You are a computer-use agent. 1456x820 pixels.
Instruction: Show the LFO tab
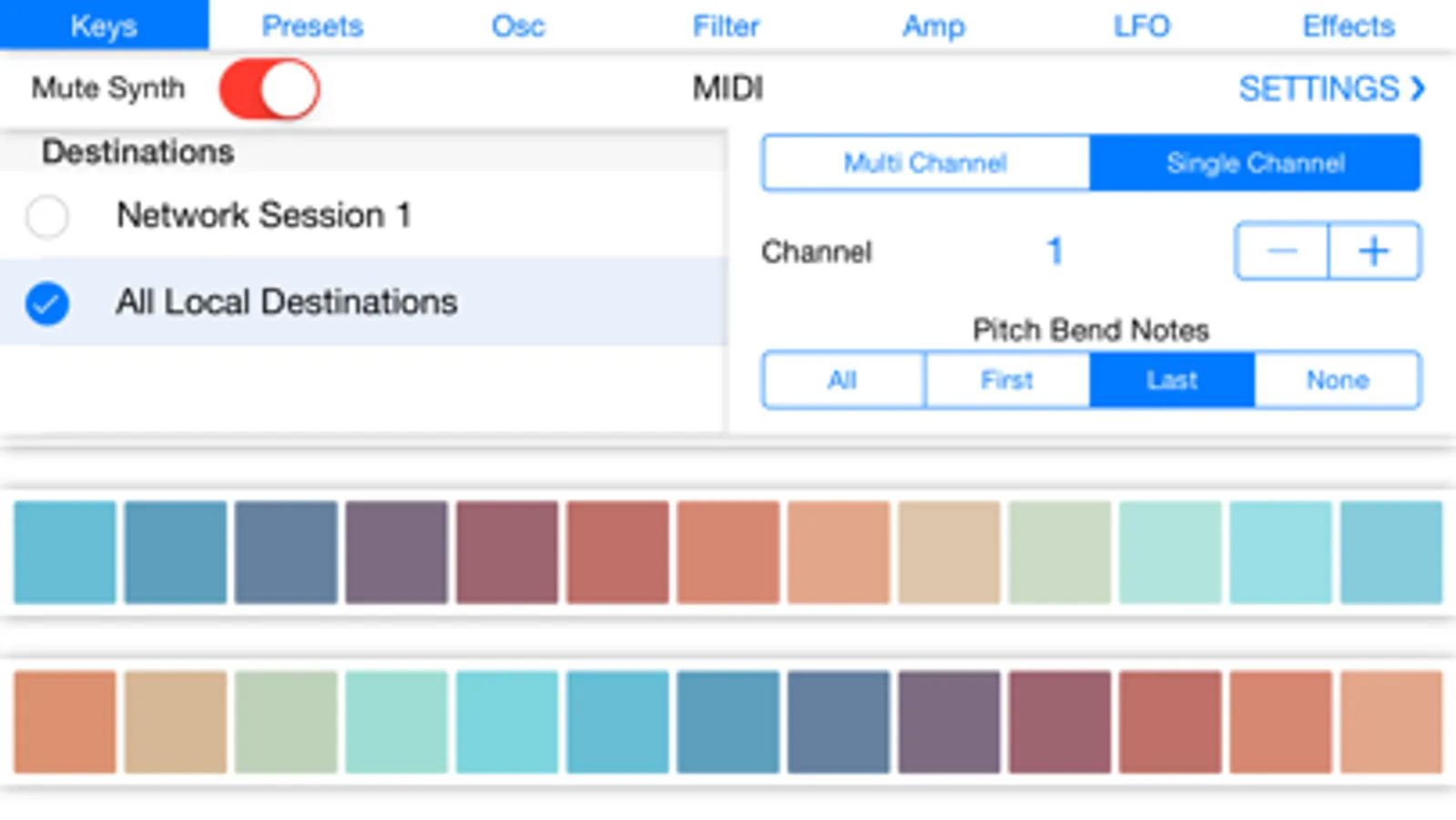click(x=1142, y=26)
